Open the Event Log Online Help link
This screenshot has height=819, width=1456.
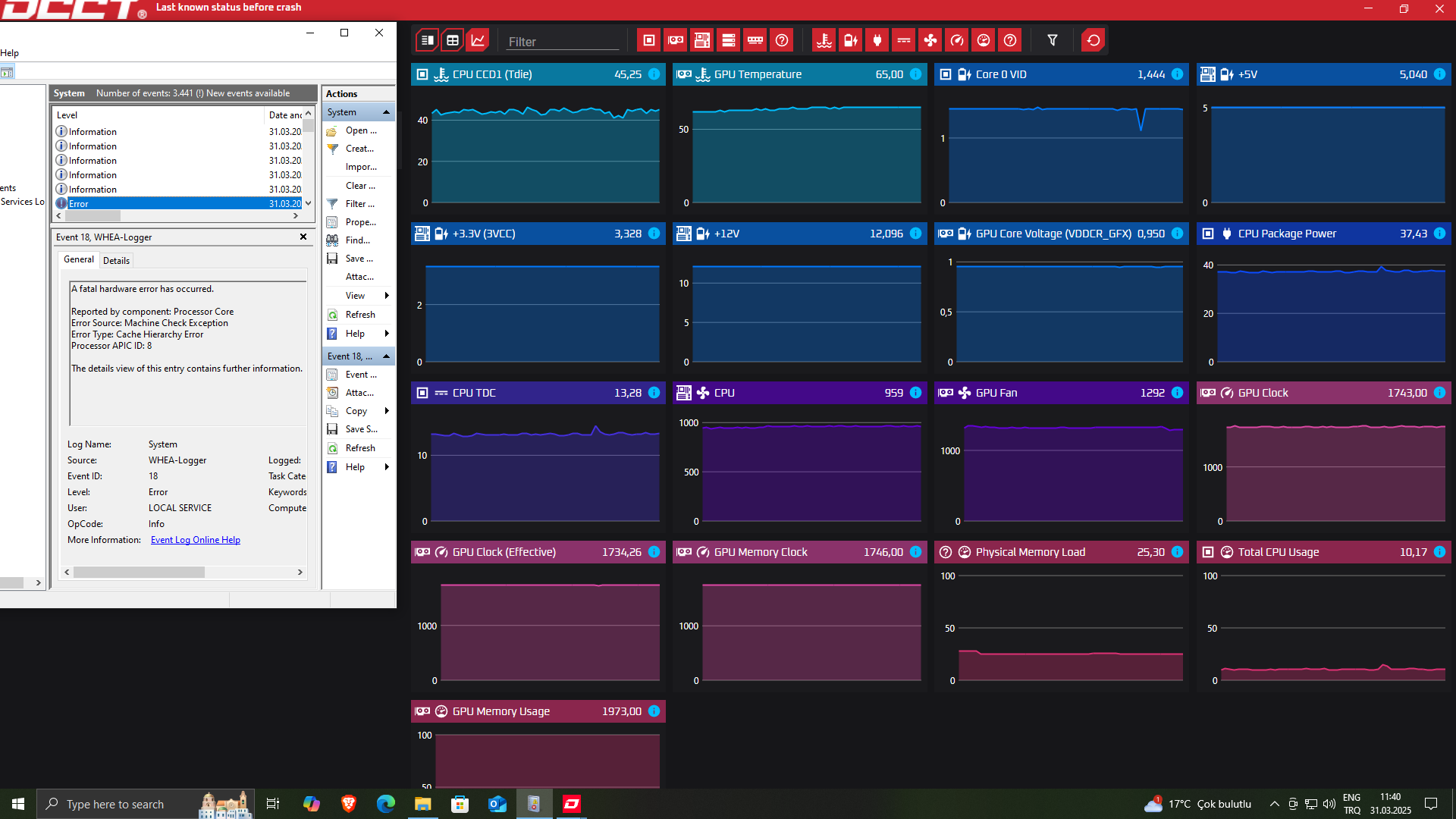coord(195,540)
